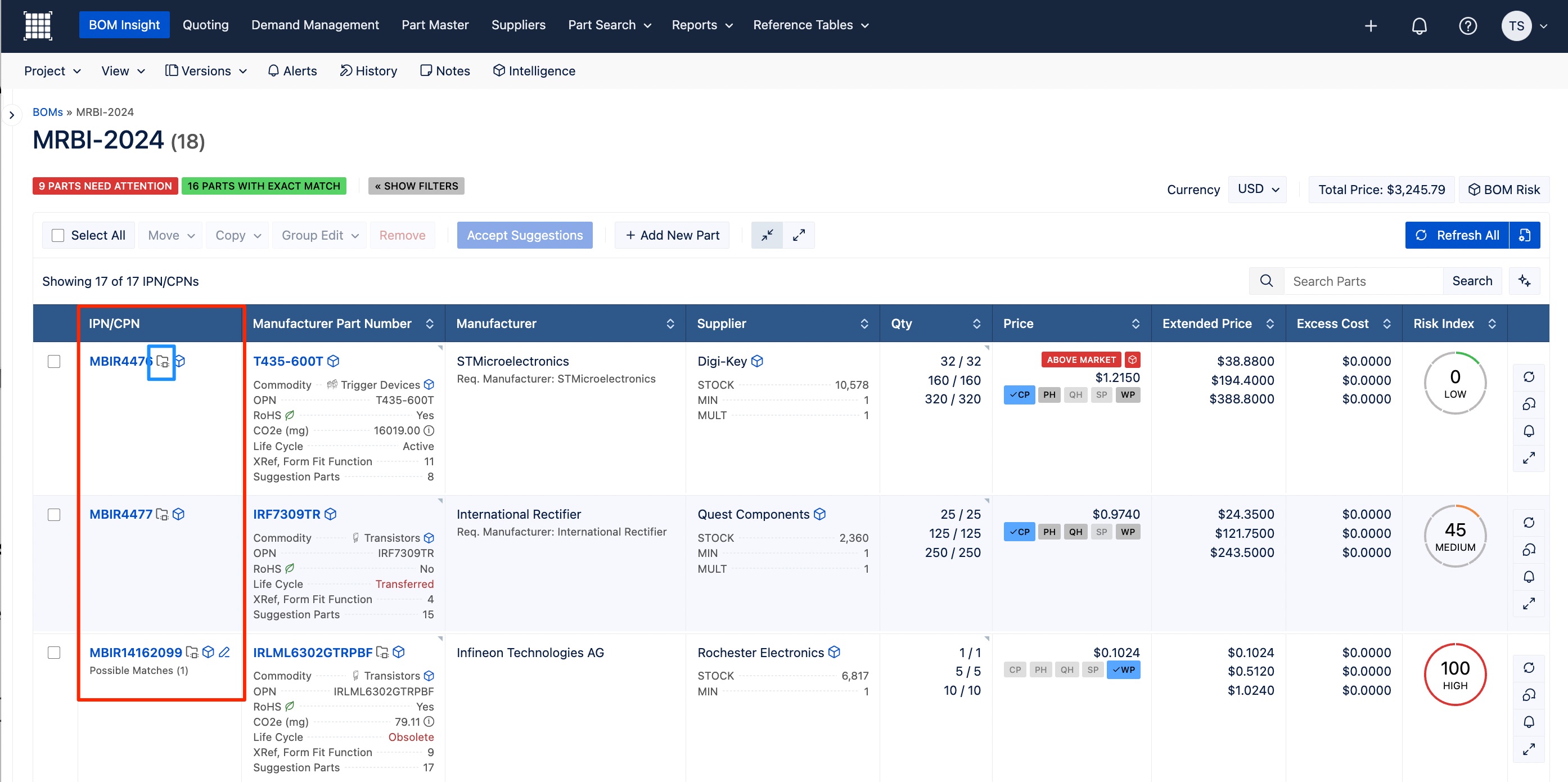Click the AI sparkle search icon

(x=1524, y=281)
